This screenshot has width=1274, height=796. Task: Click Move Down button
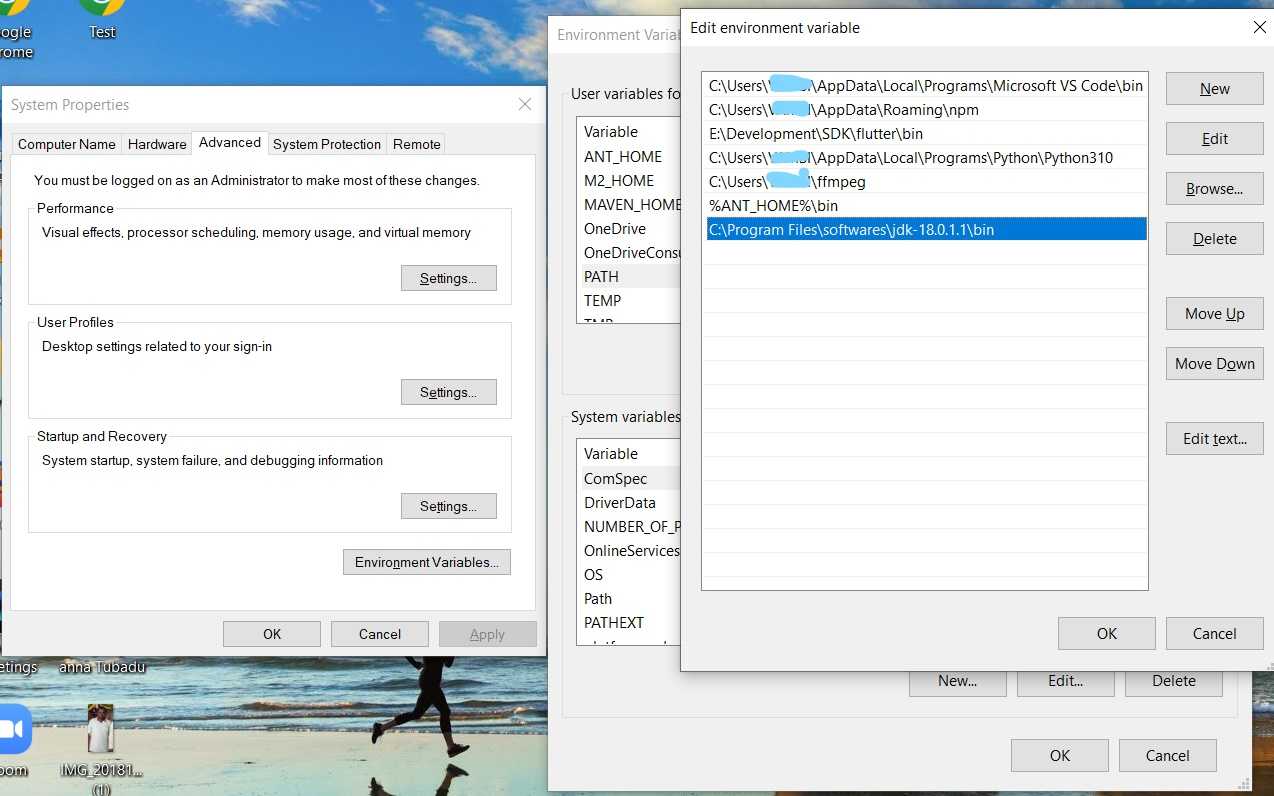tap(1215, 363)
